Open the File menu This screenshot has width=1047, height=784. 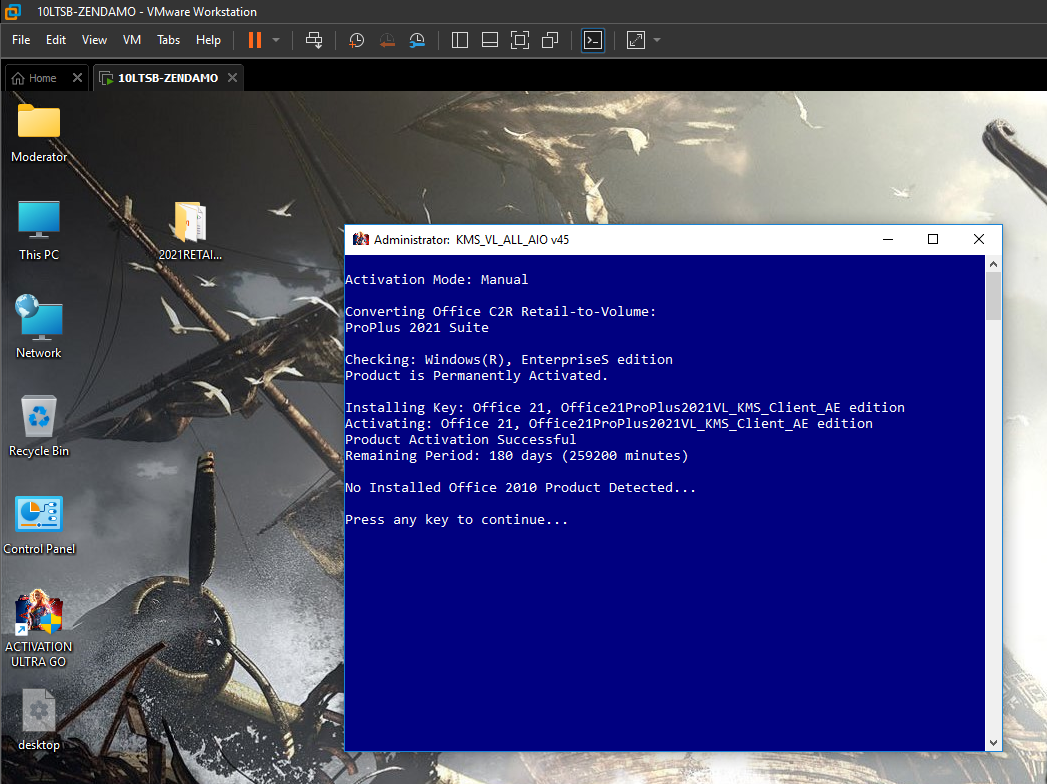pyautogui.click(x=21, y=40)
